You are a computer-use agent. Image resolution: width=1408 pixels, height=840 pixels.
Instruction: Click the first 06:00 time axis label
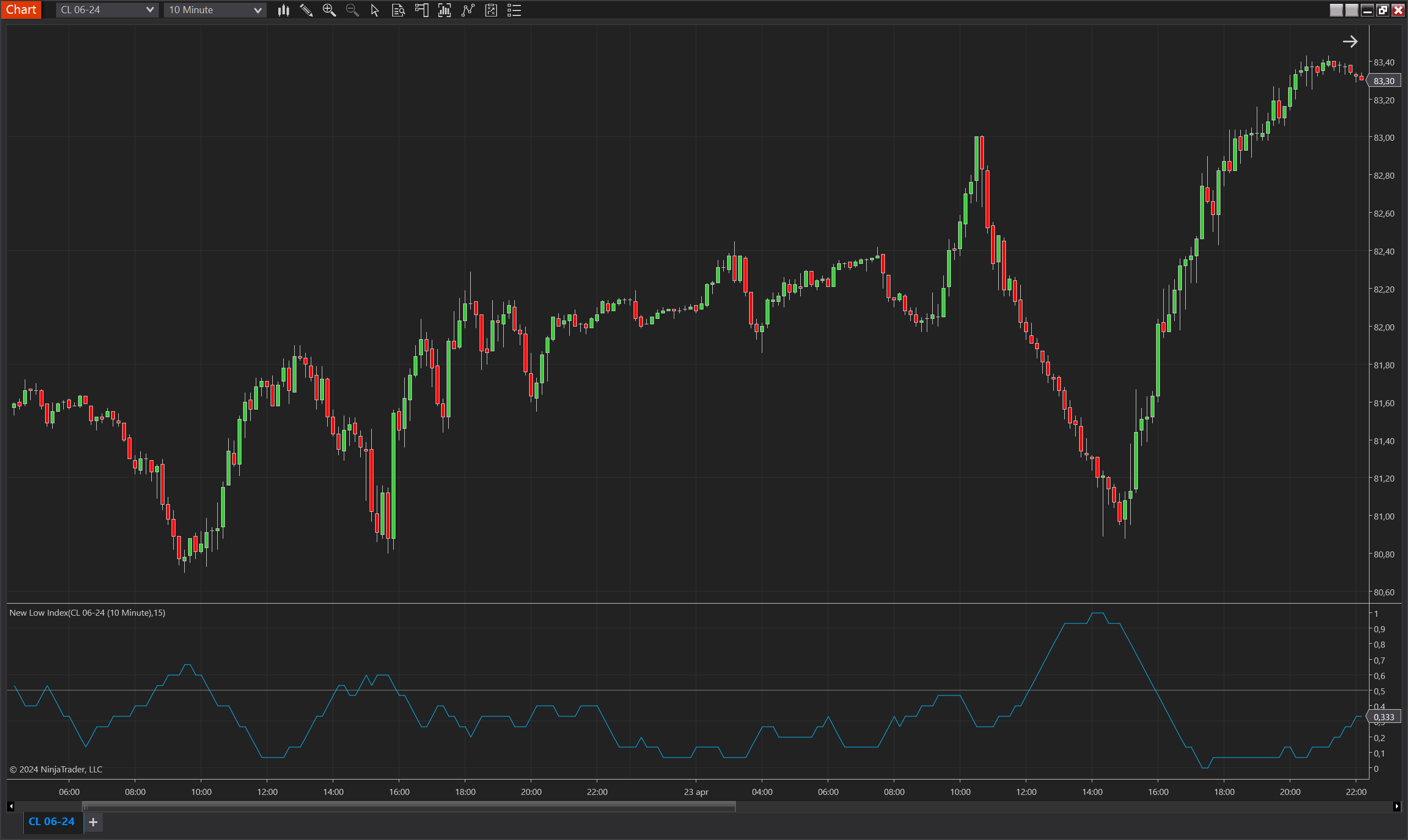pos(69,792)
